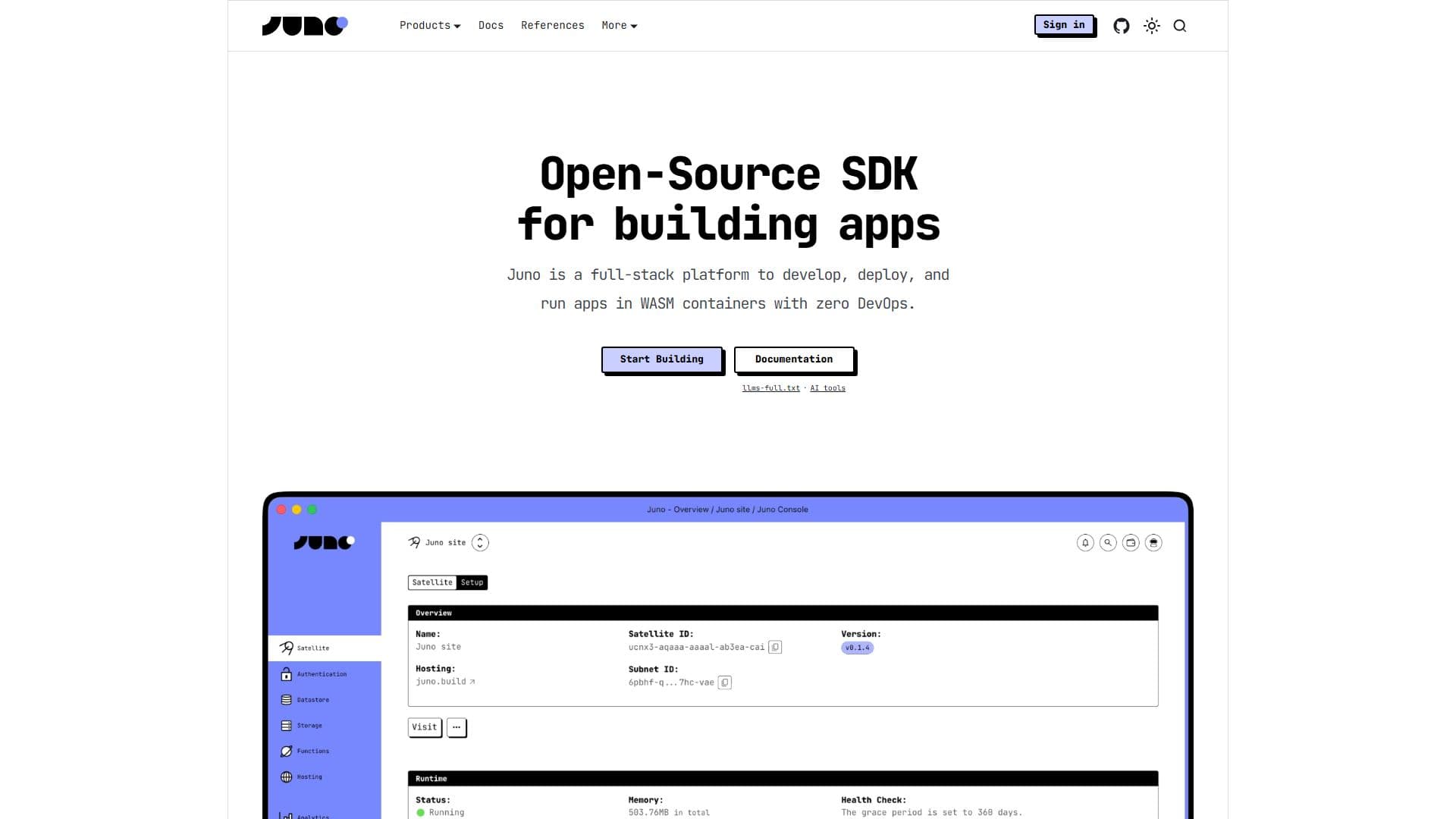Click the Juno logo in console sidebar

[324, 542]
